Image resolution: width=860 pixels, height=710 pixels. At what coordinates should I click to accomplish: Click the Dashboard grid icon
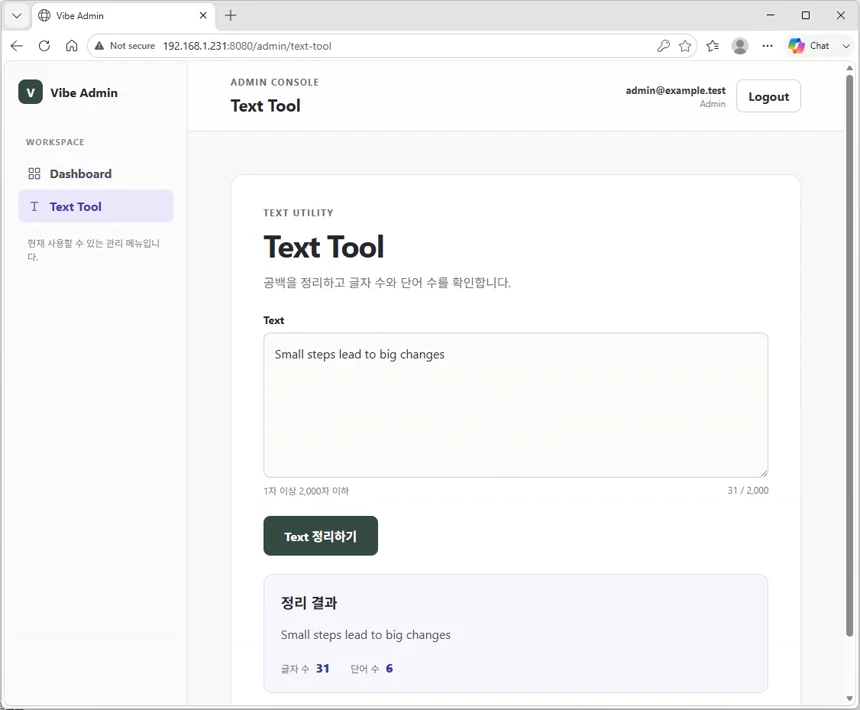(x=34, y=174)
